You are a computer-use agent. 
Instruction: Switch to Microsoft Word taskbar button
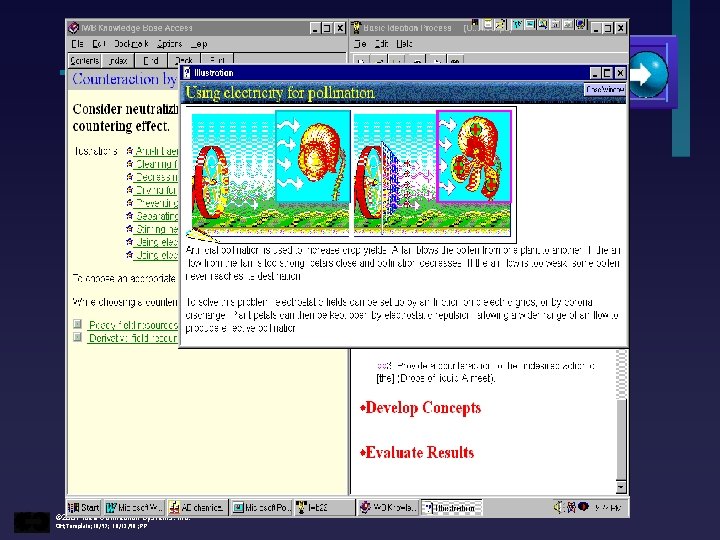(x=134, y=507)
